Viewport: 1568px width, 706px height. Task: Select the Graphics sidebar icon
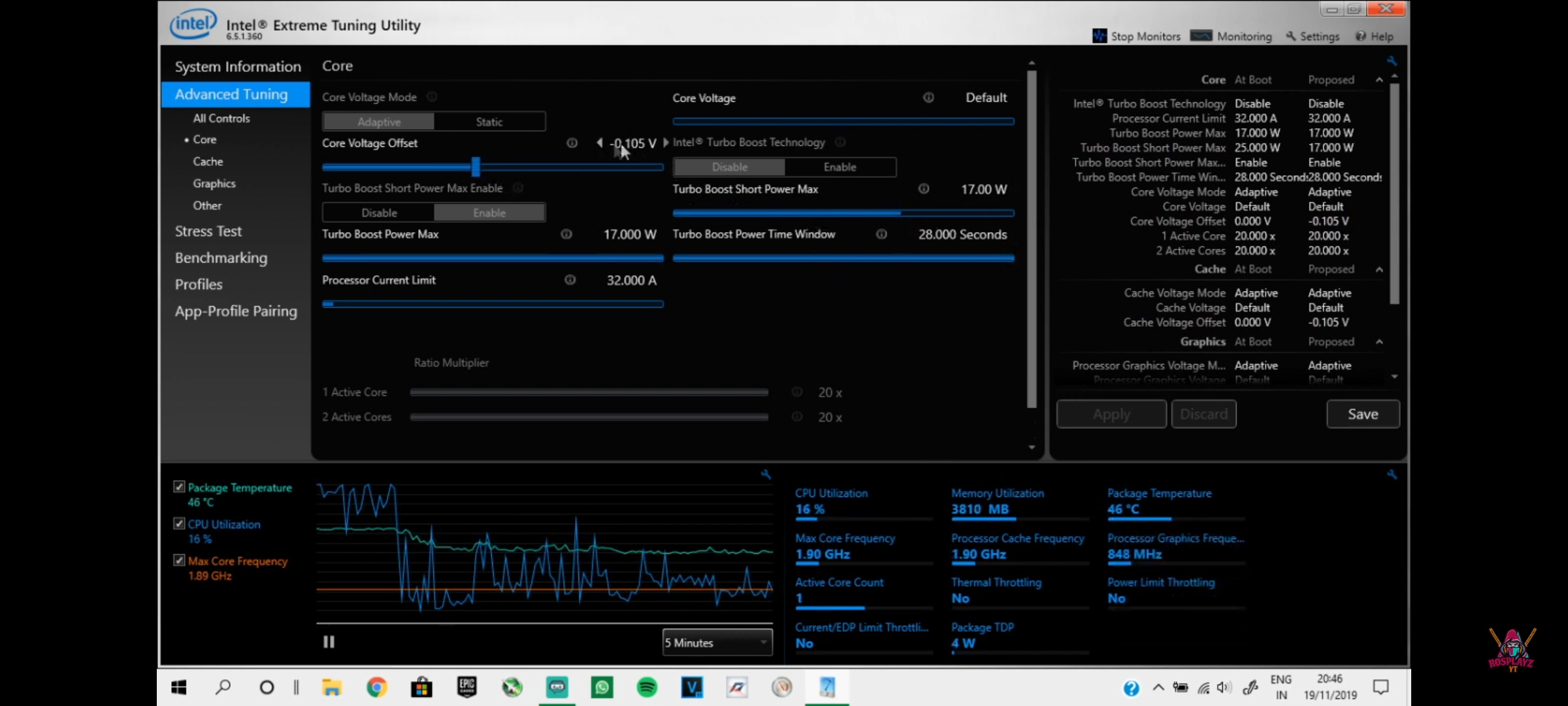click(214, 183)
